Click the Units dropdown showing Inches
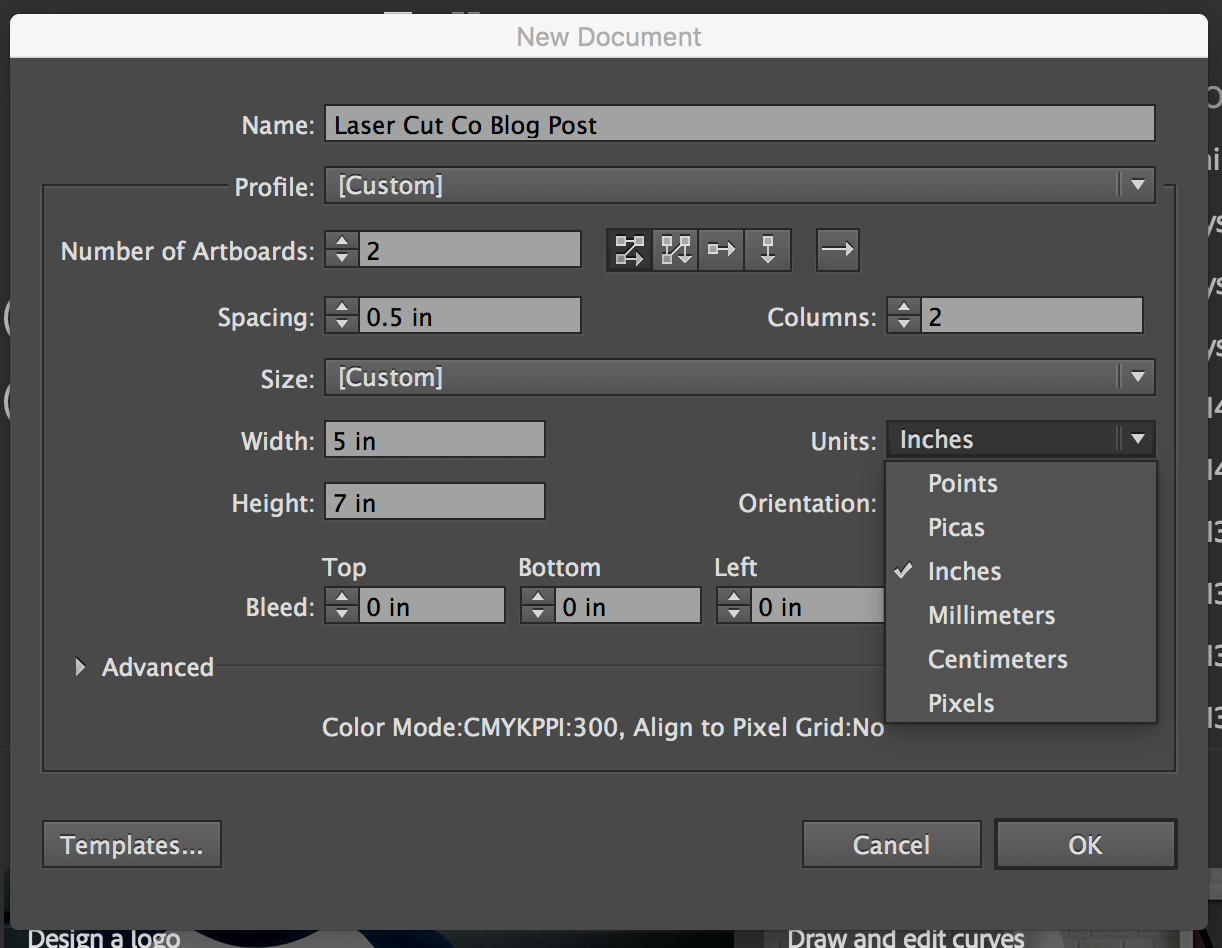 click(x=1021, y=439)
